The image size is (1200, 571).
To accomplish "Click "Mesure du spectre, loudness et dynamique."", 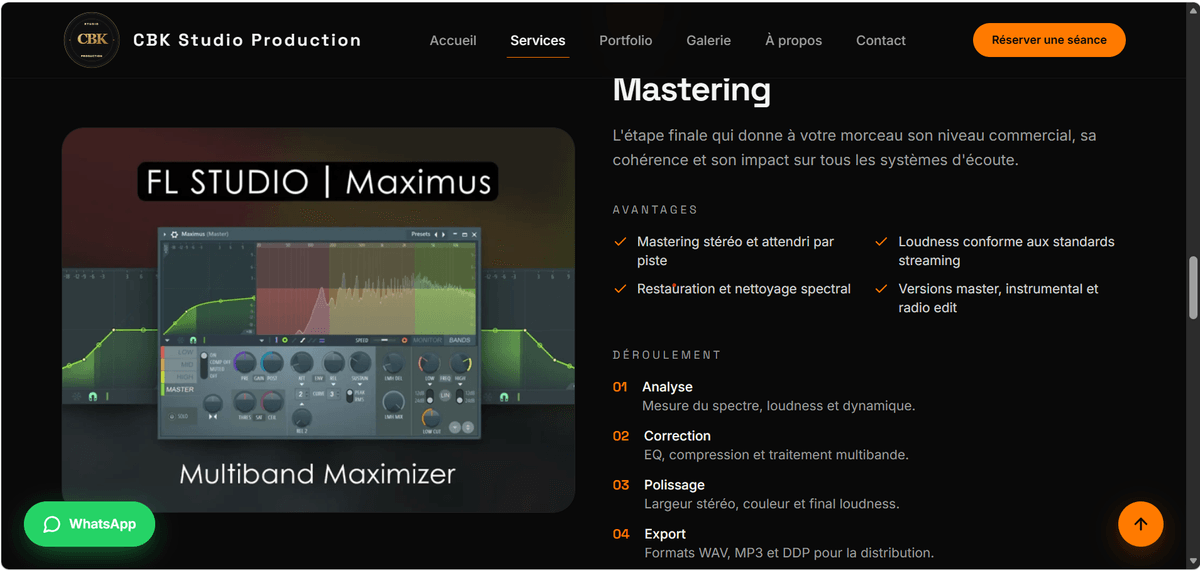I will 778,406.
